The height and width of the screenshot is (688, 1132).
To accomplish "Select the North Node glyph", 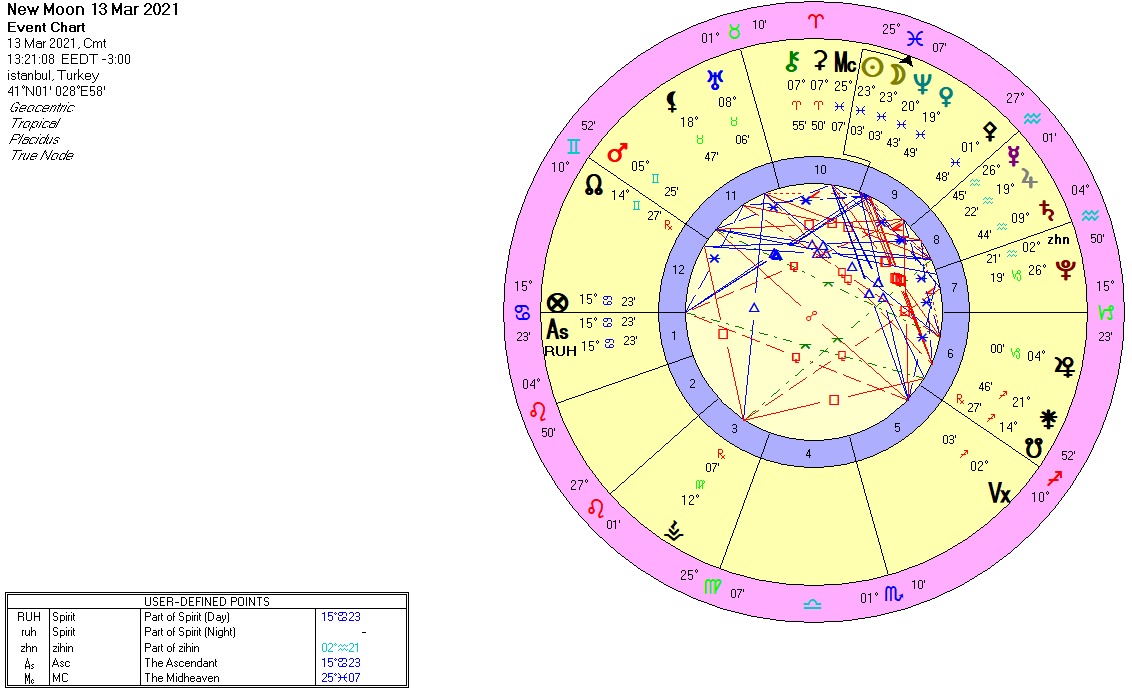I will 594,185.
